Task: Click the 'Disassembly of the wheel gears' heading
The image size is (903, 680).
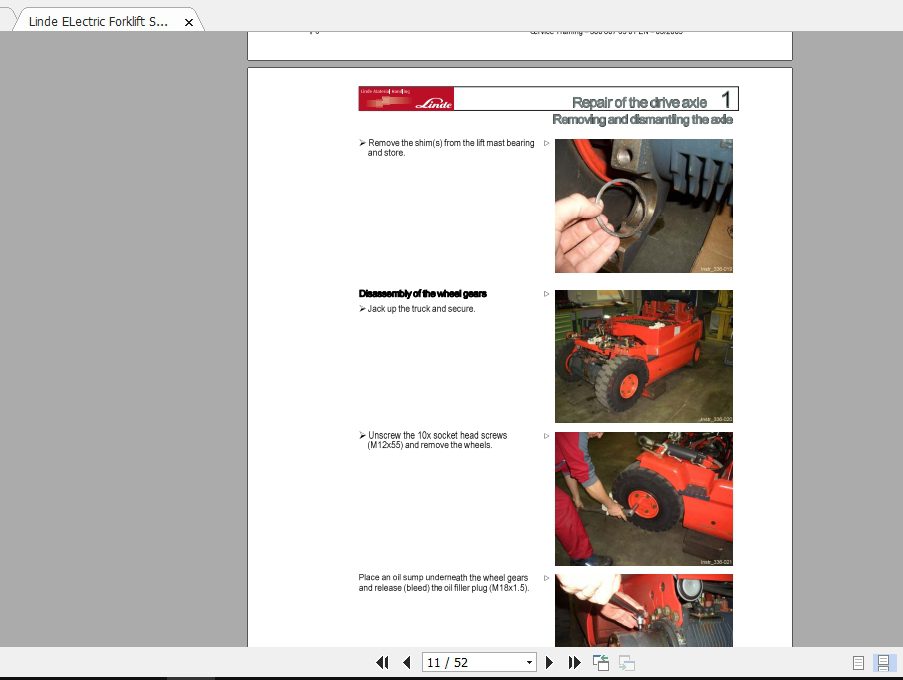Action: tap(423, 294)
